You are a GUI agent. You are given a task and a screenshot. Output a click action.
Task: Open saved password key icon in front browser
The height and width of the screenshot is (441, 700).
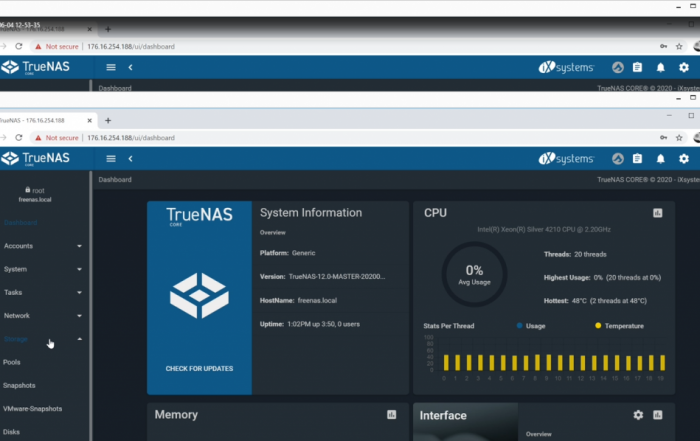coord(663,137)
